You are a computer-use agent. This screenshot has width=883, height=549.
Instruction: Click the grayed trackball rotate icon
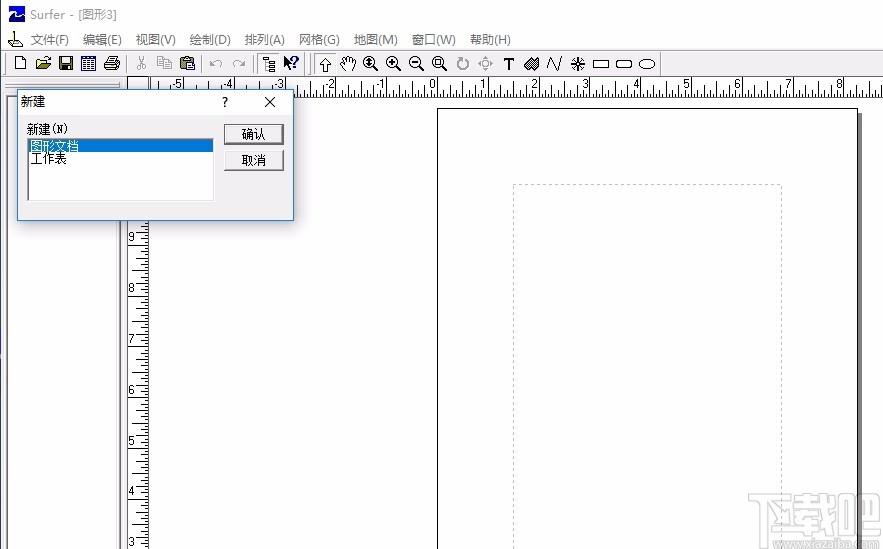pyautogui.click(x=485, y=64)
